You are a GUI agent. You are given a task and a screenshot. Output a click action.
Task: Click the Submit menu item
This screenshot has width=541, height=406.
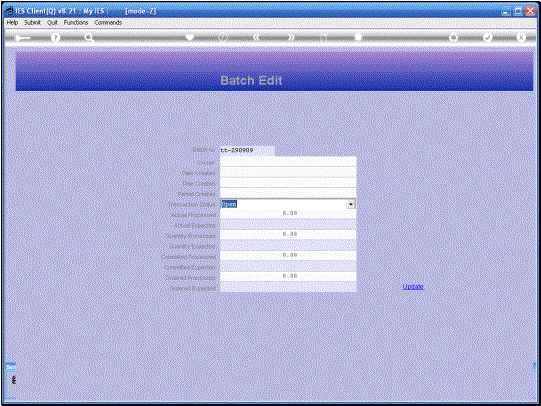tap(32, 22)
